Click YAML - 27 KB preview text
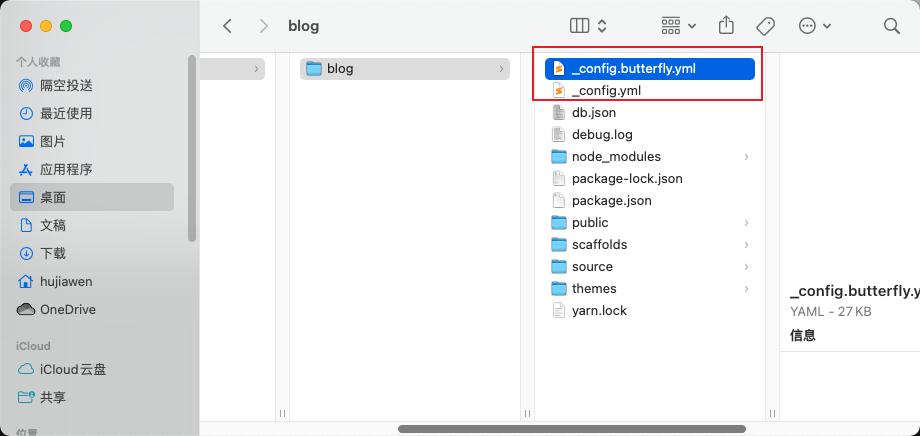920x436 pixels. [x=831, y=312]
